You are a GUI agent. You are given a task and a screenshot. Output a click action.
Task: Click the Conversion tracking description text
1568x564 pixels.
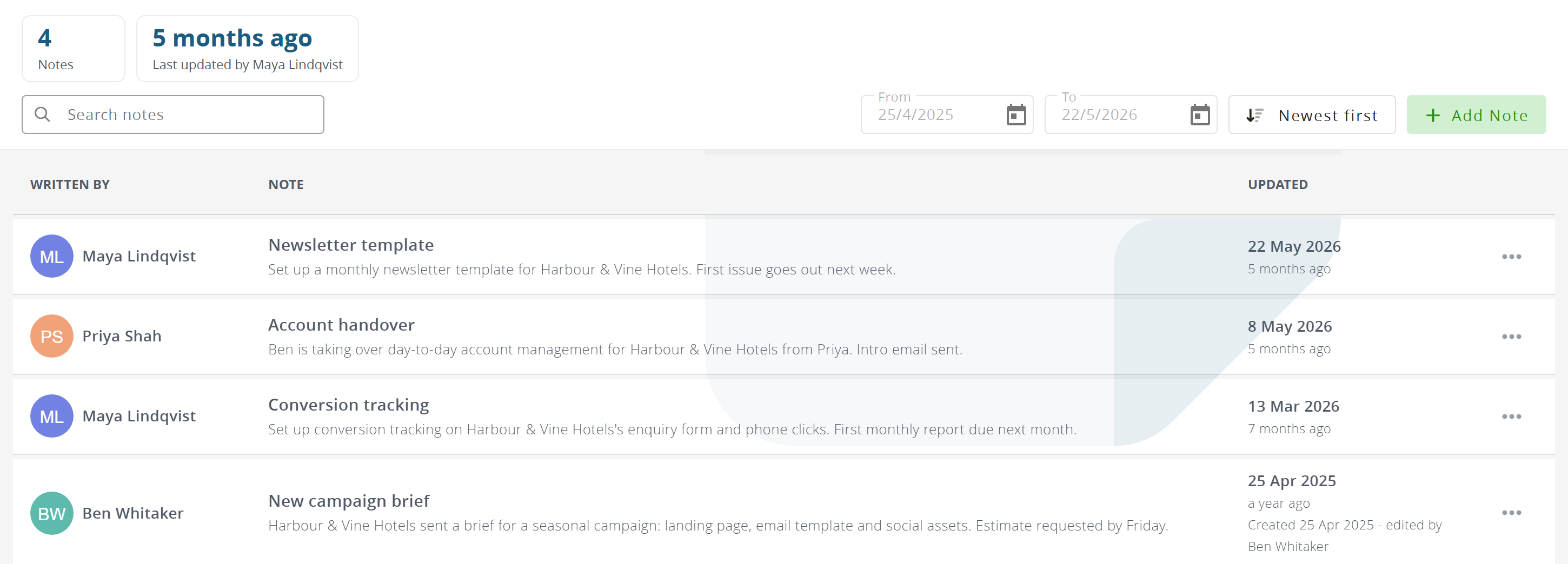coord(673,429)
